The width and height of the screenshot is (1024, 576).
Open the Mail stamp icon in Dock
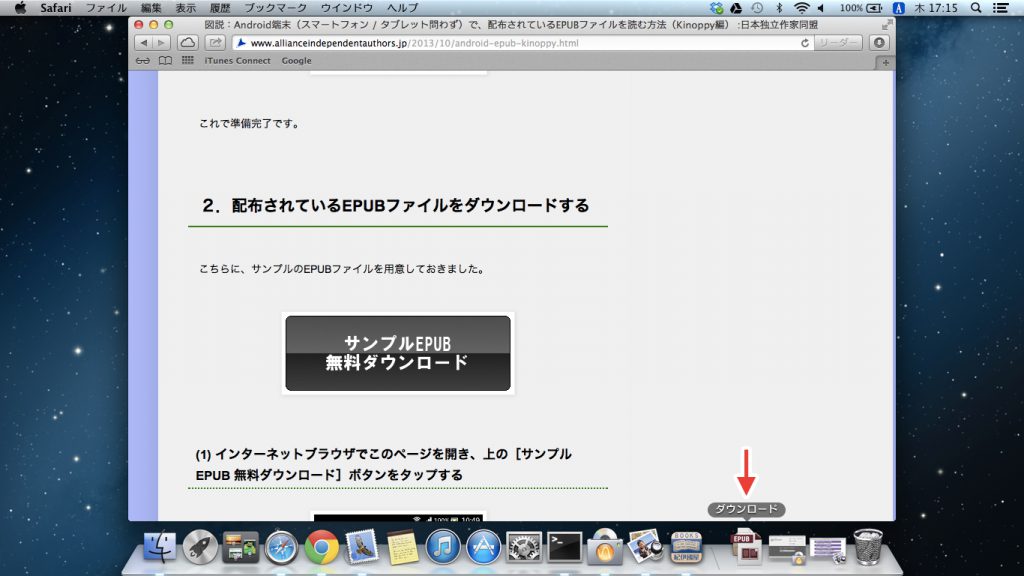tap(362, 547)
